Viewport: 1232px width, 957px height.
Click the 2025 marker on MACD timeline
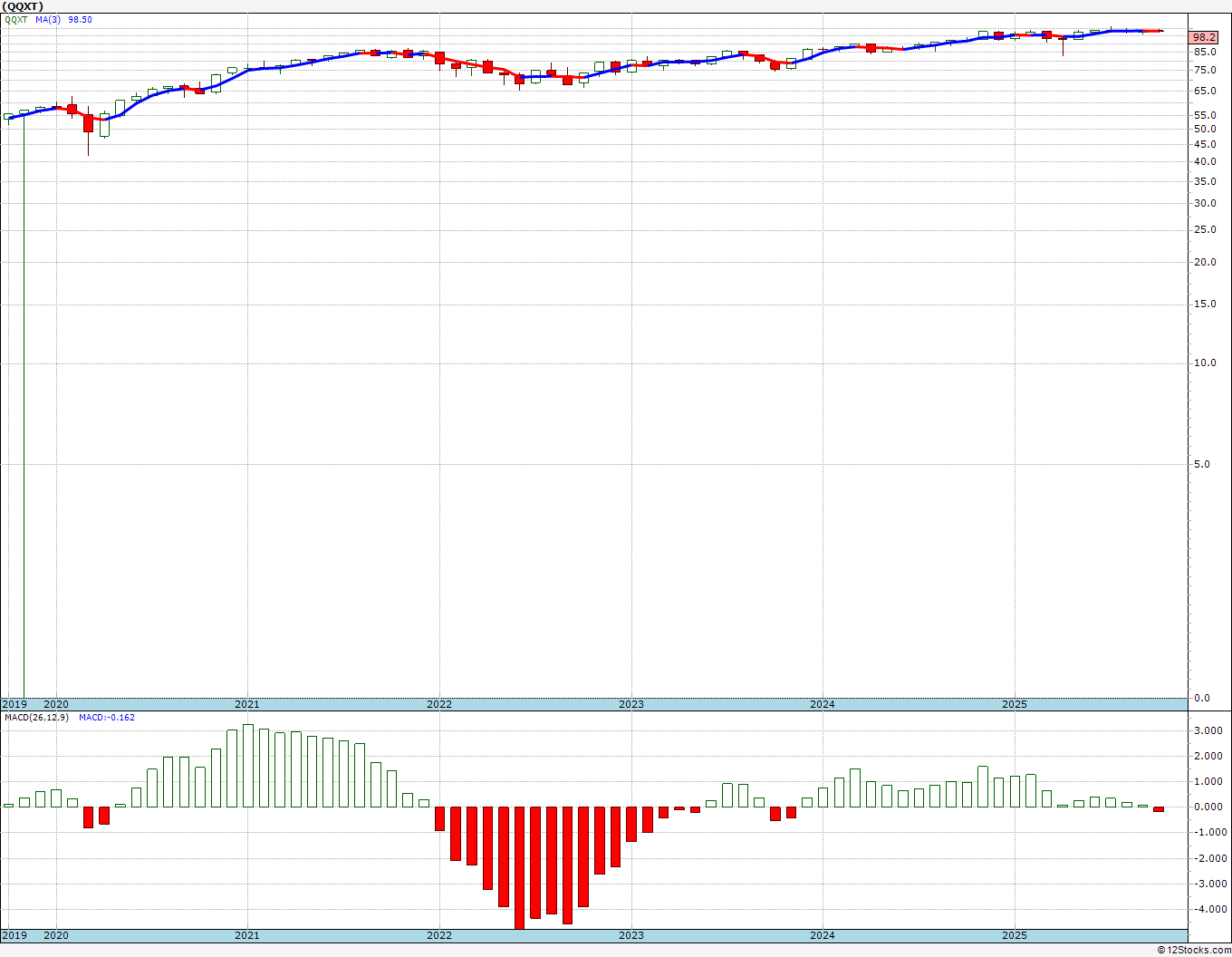pyautogui.click(x=1015, y=935)
